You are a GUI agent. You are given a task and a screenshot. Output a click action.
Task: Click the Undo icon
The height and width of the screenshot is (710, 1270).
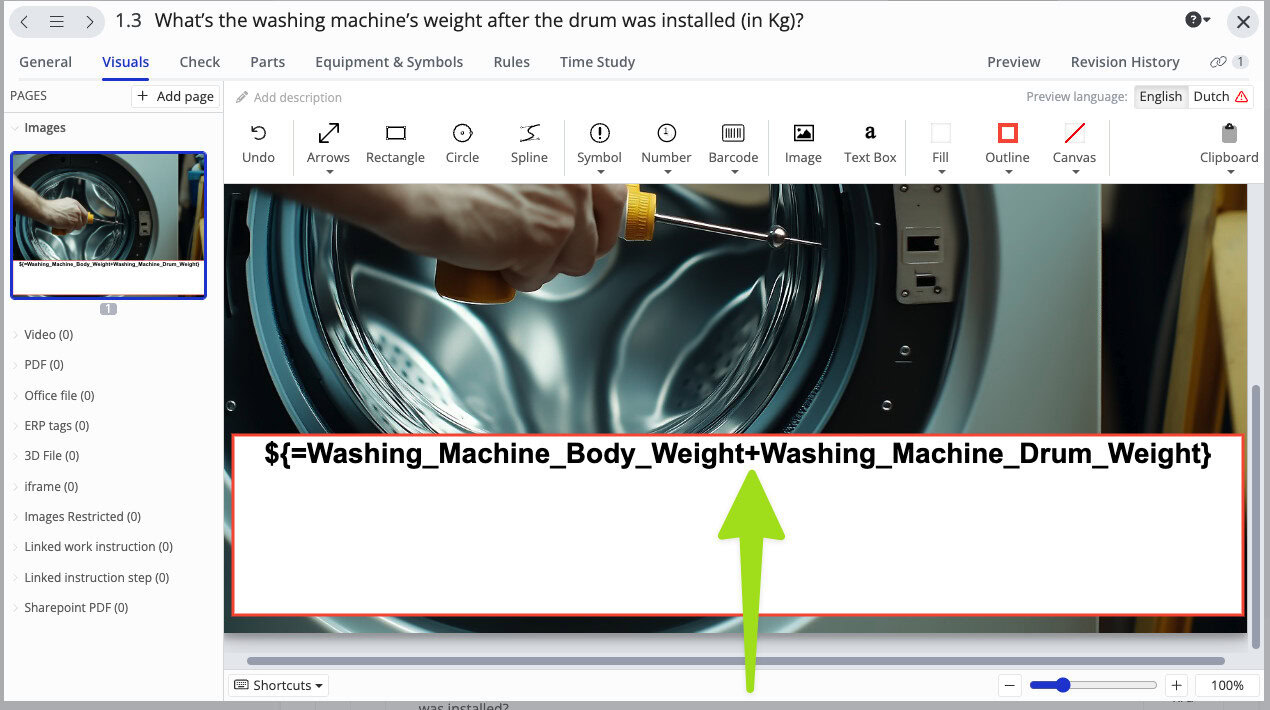[258, 143]
